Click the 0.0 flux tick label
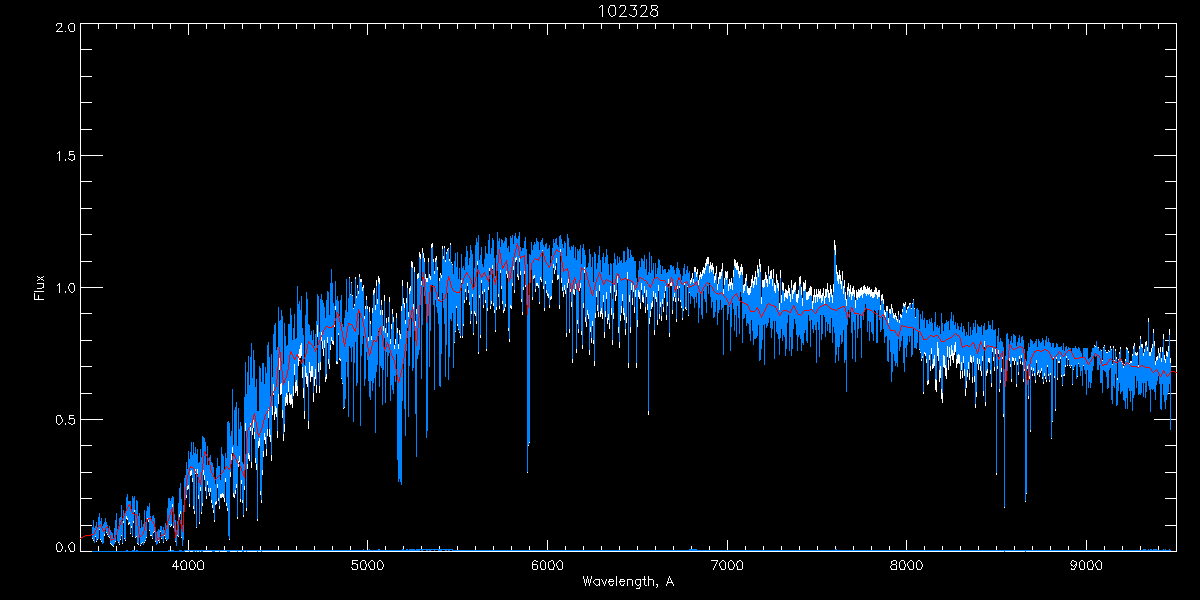This screenshot has width=1200, height=600. [x=66, y=548]
